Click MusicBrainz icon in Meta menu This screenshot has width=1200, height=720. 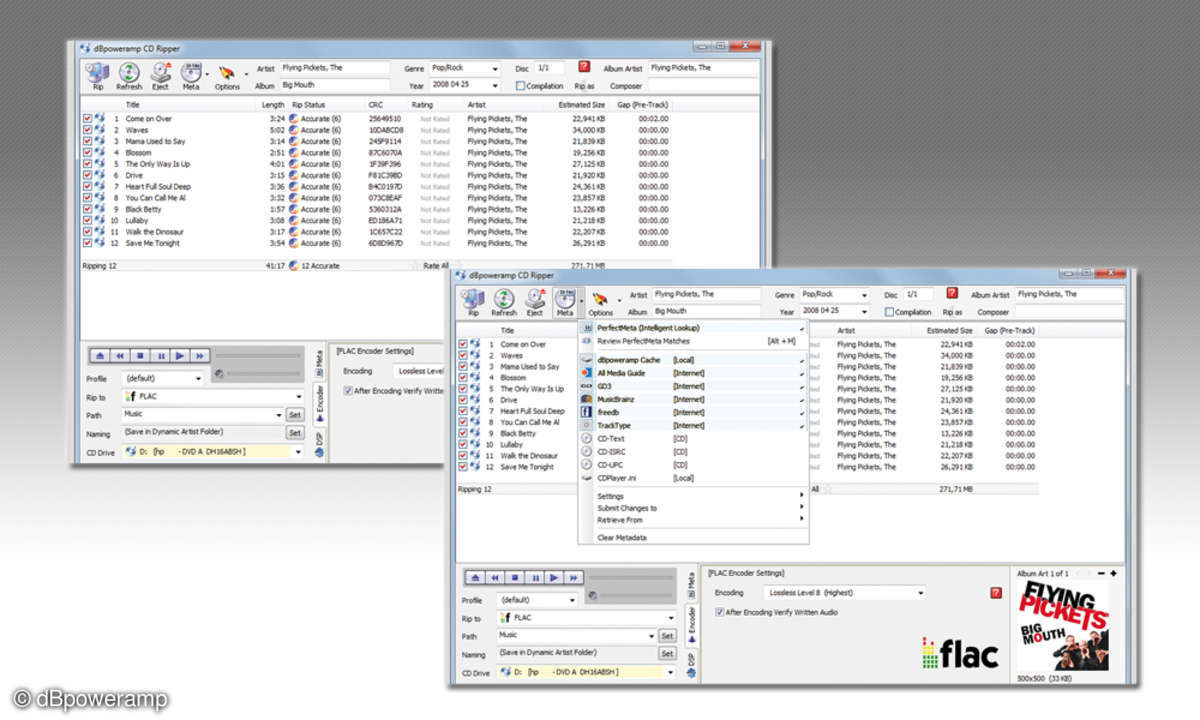tap(587, 399)
